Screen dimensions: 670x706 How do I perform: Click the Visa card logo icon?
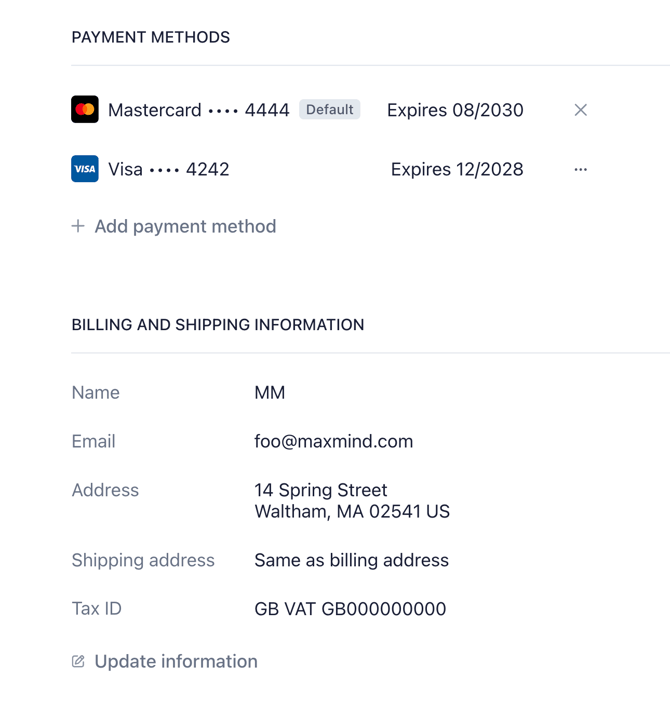[x=85, y=169]
